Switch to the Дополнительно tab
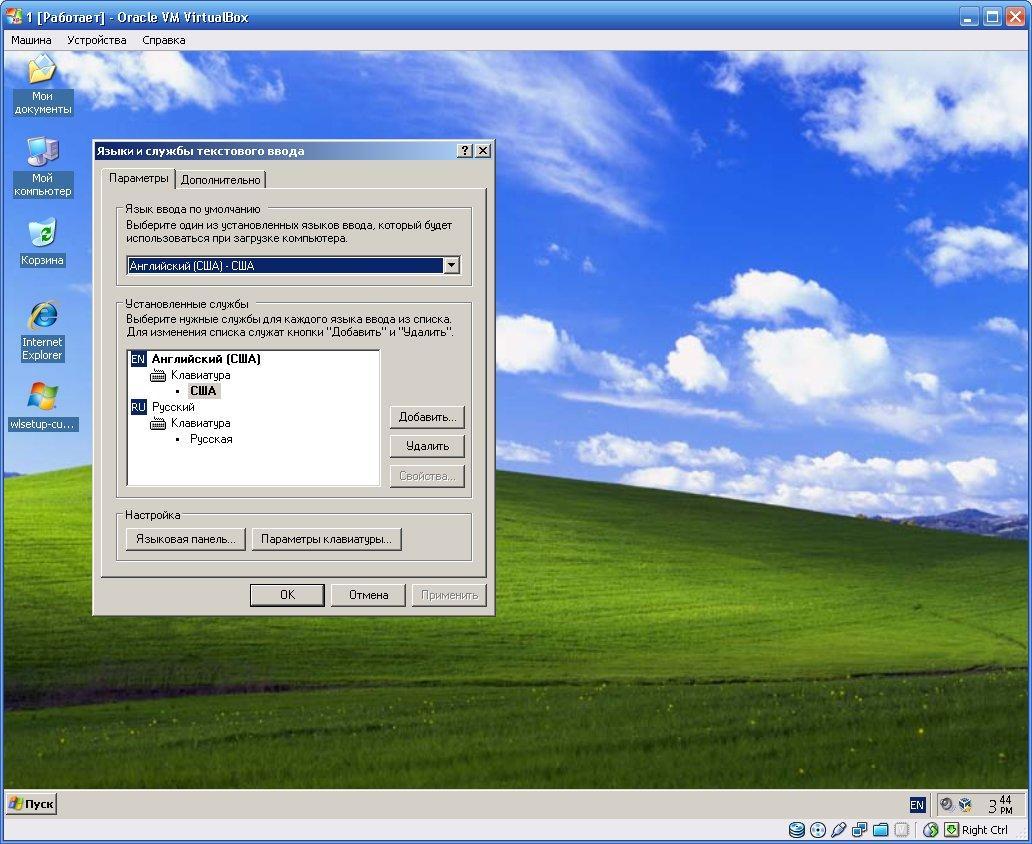Viewport: 1032px width, 844px height. pos(221,180)
